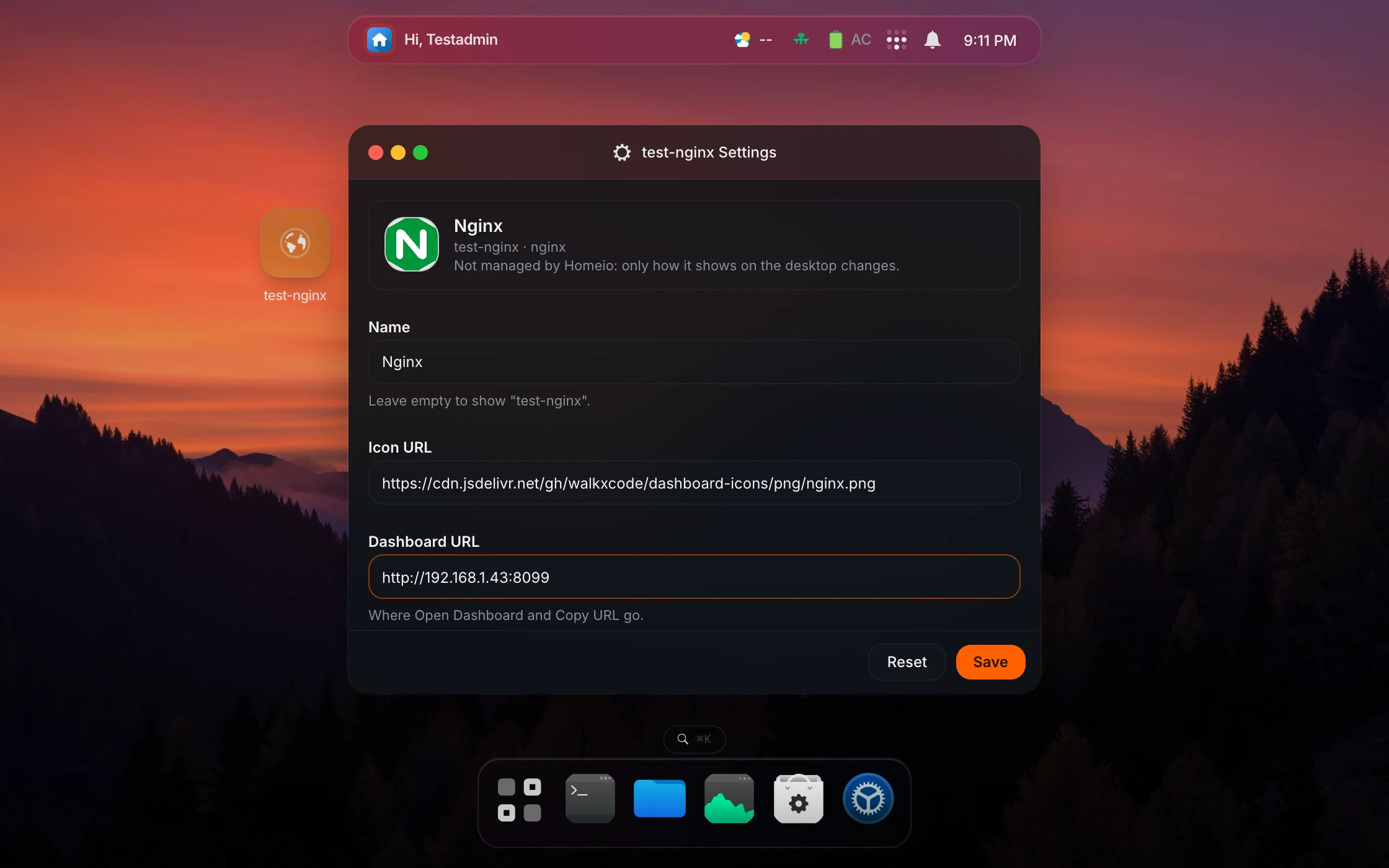1389x868 pixels.
Task: Click the Homeio home icon in top bar
Action: [379, 40]
